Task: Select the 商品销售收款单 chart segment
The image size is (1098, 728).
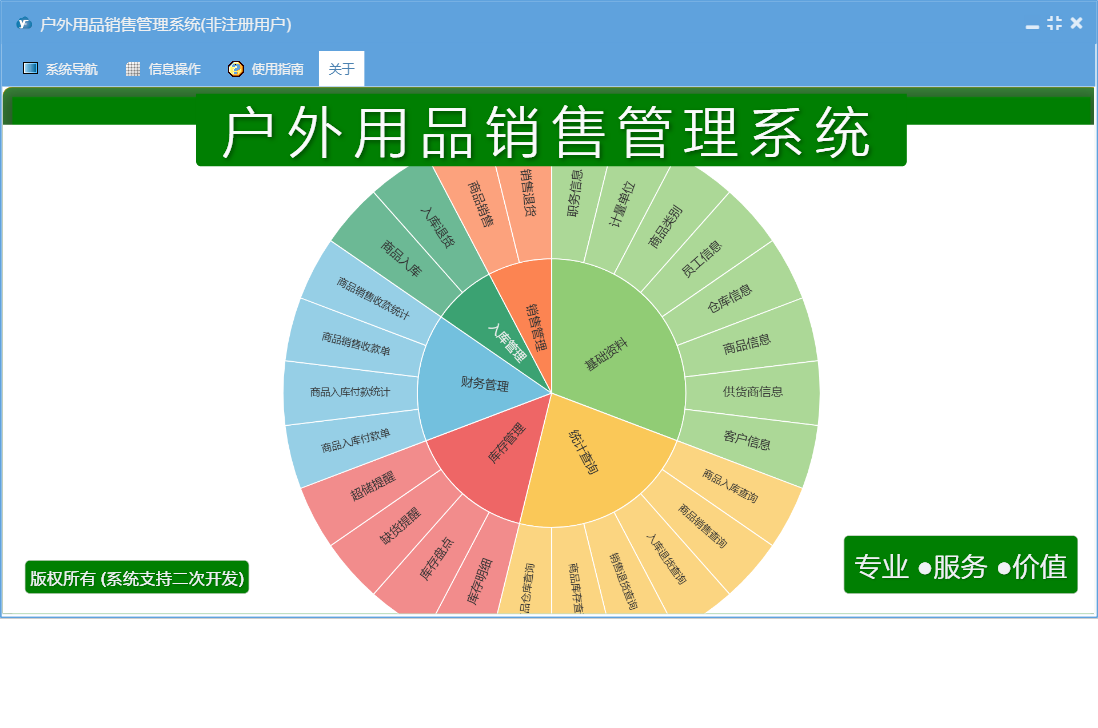Action: click(x=356, y=344)
